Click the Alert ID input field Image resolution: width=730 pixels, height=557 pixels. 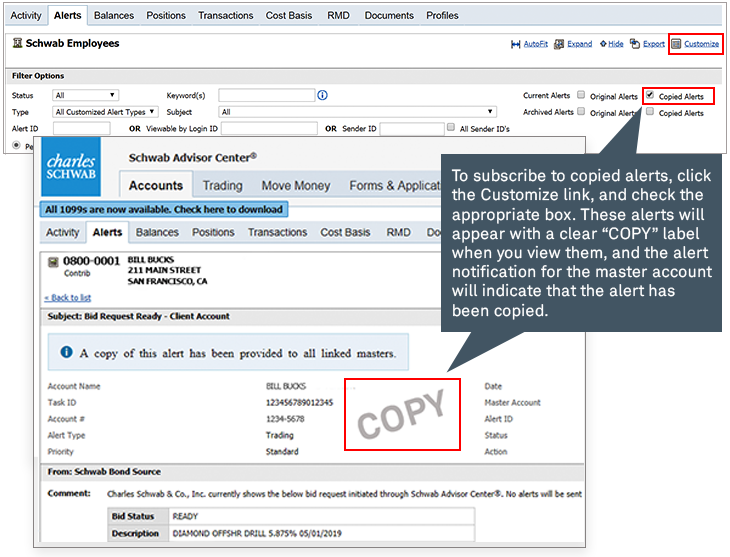point(81,128)
